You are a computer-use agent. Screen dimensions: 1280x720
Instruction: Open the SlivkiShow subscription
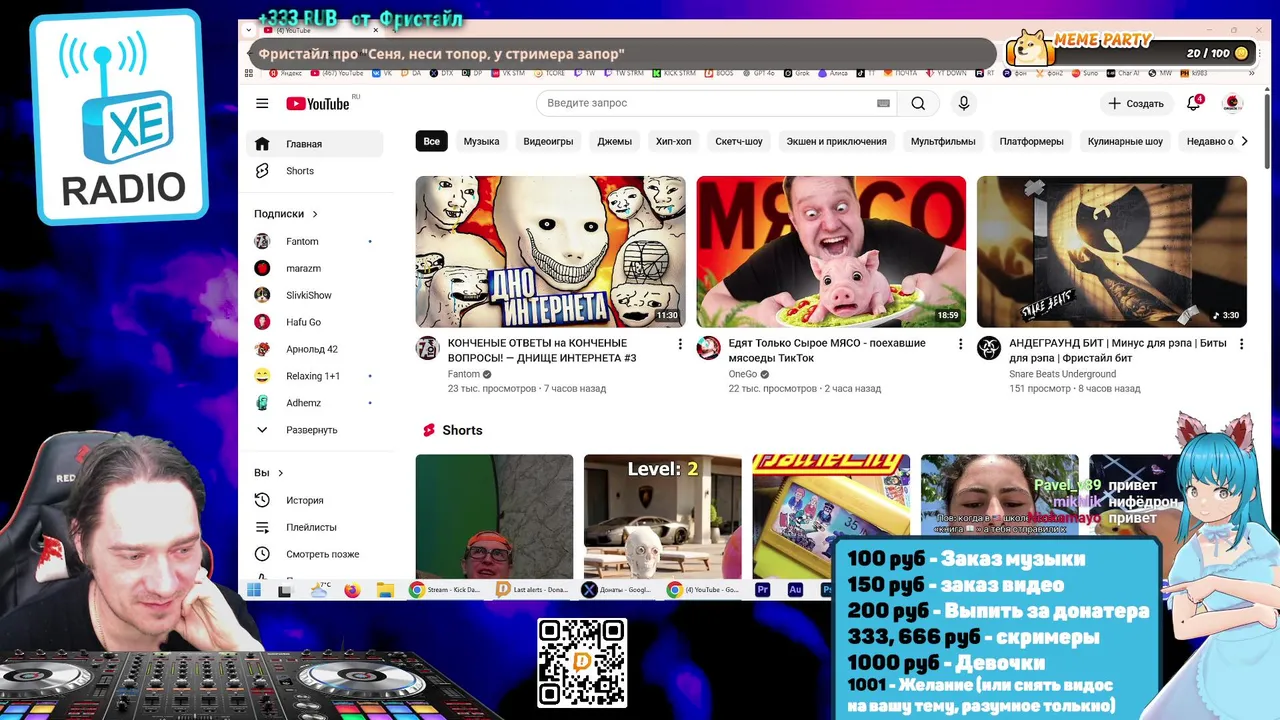pos(316,295)
